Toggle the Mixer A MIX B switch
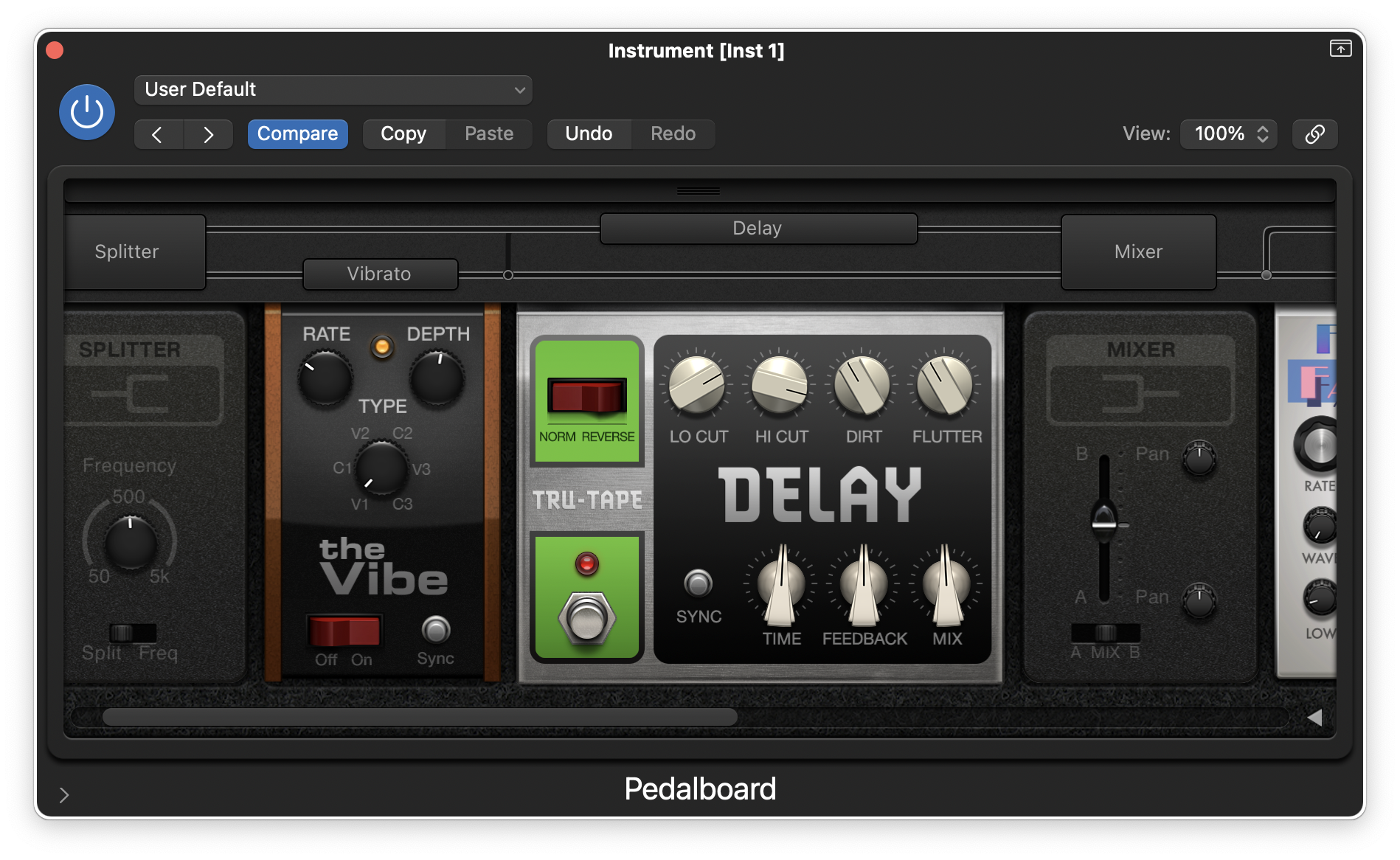This screenshot has width=1400, height=860. pyautogui.click(x=1106, y=633)
